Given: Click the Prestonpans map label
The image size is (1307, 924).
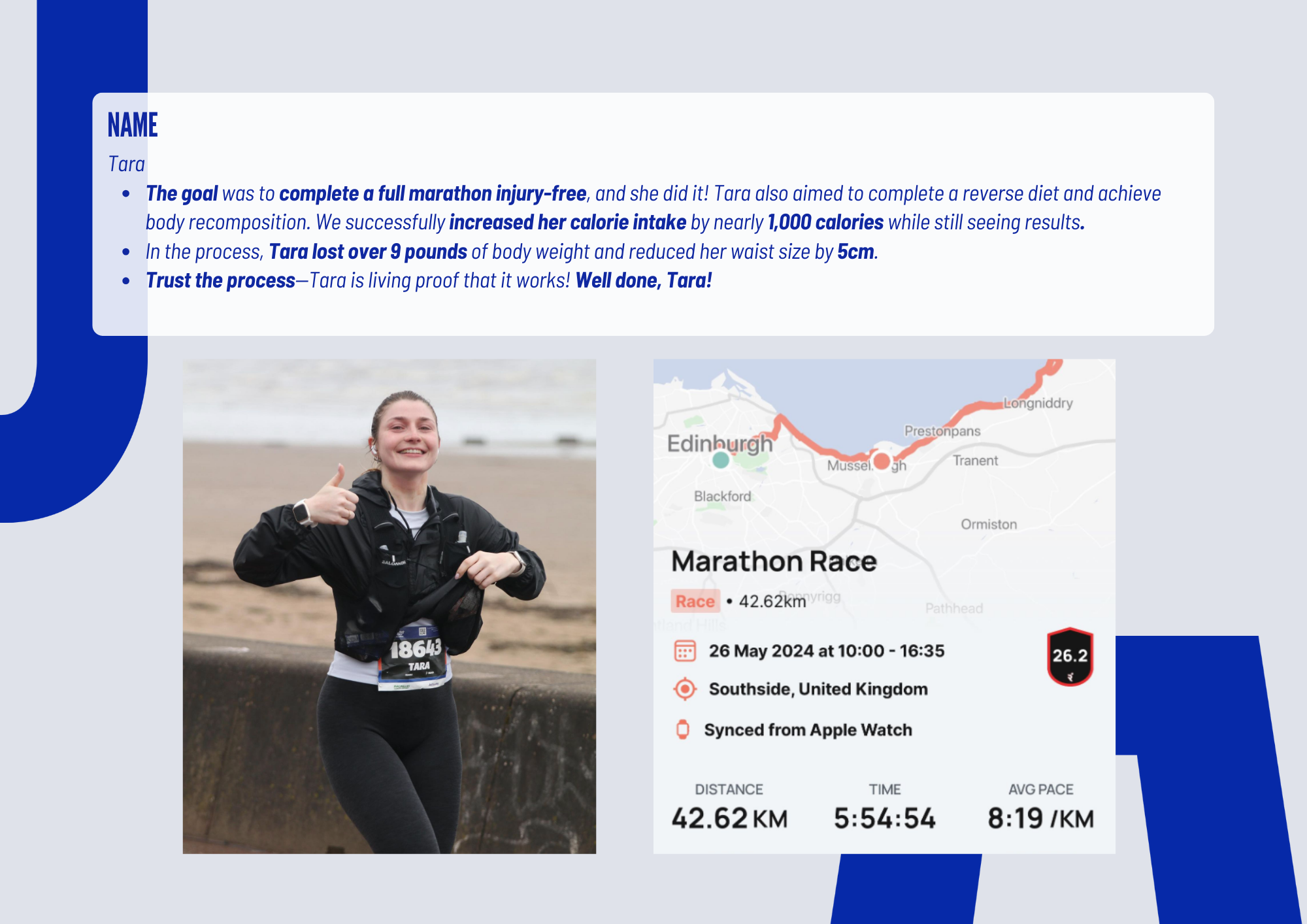Looking at the screenshot, I should coord(942,431).
